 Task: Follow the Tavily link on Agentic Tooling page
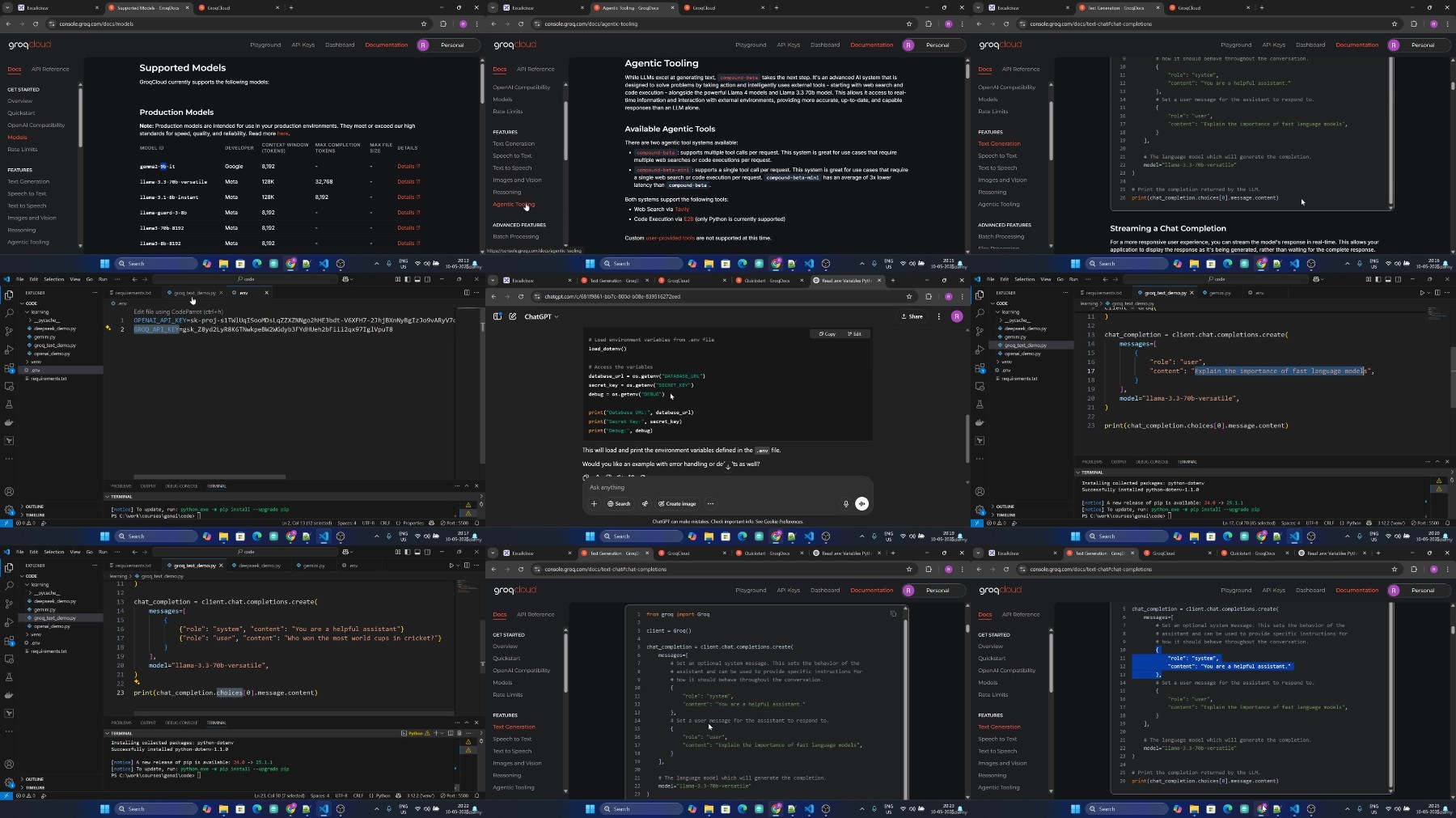682,209
